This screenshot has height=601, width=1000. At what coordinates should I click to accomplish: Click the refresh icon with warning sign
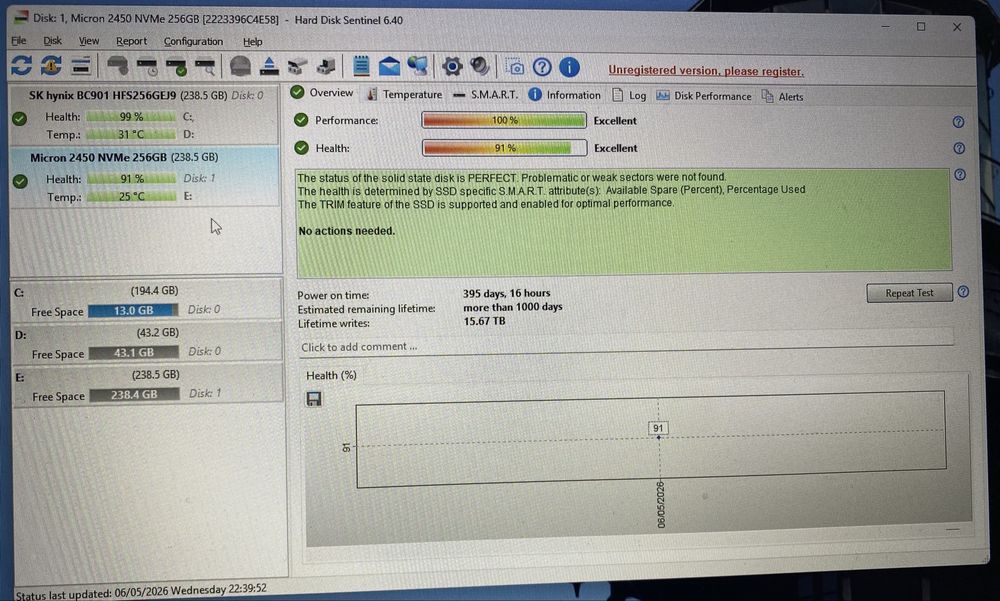point(52,65)
